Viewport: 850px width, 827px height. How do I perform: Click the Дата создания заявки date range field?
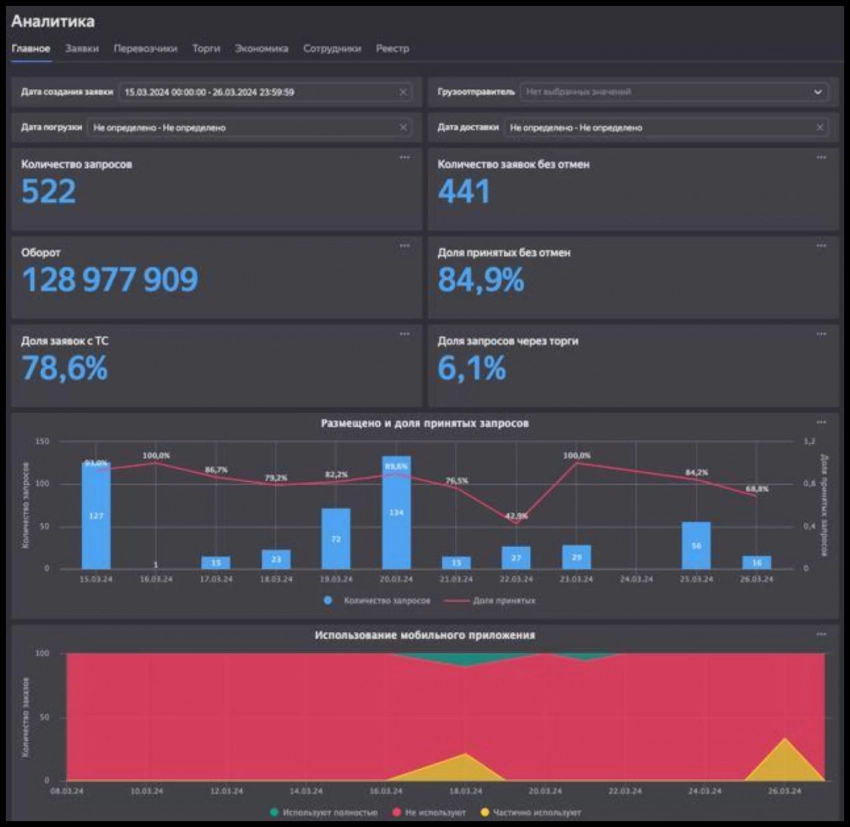tap(255, 92)
